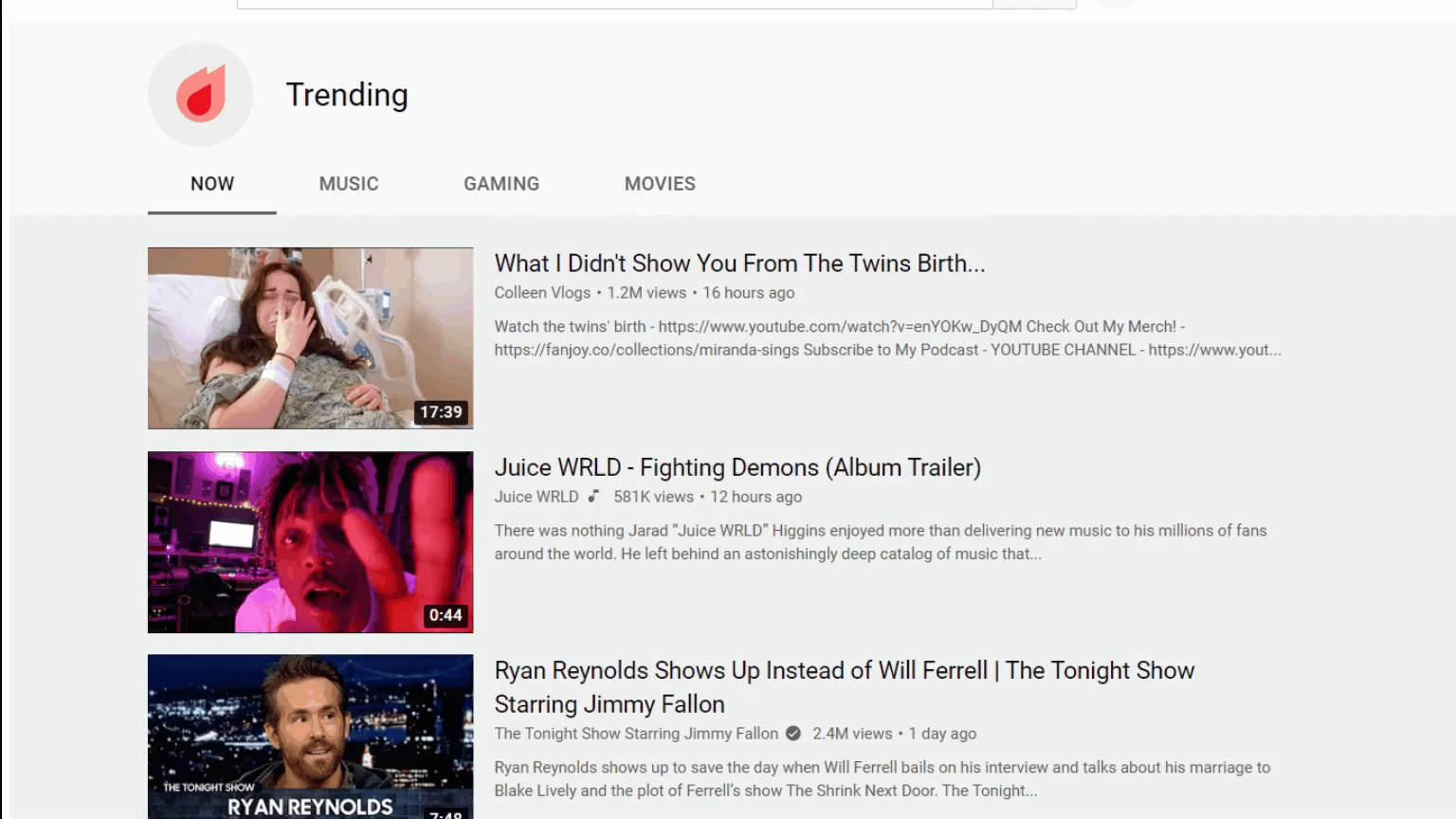Select the MOVIES trending tab
1456x819 pixels.
660,184
